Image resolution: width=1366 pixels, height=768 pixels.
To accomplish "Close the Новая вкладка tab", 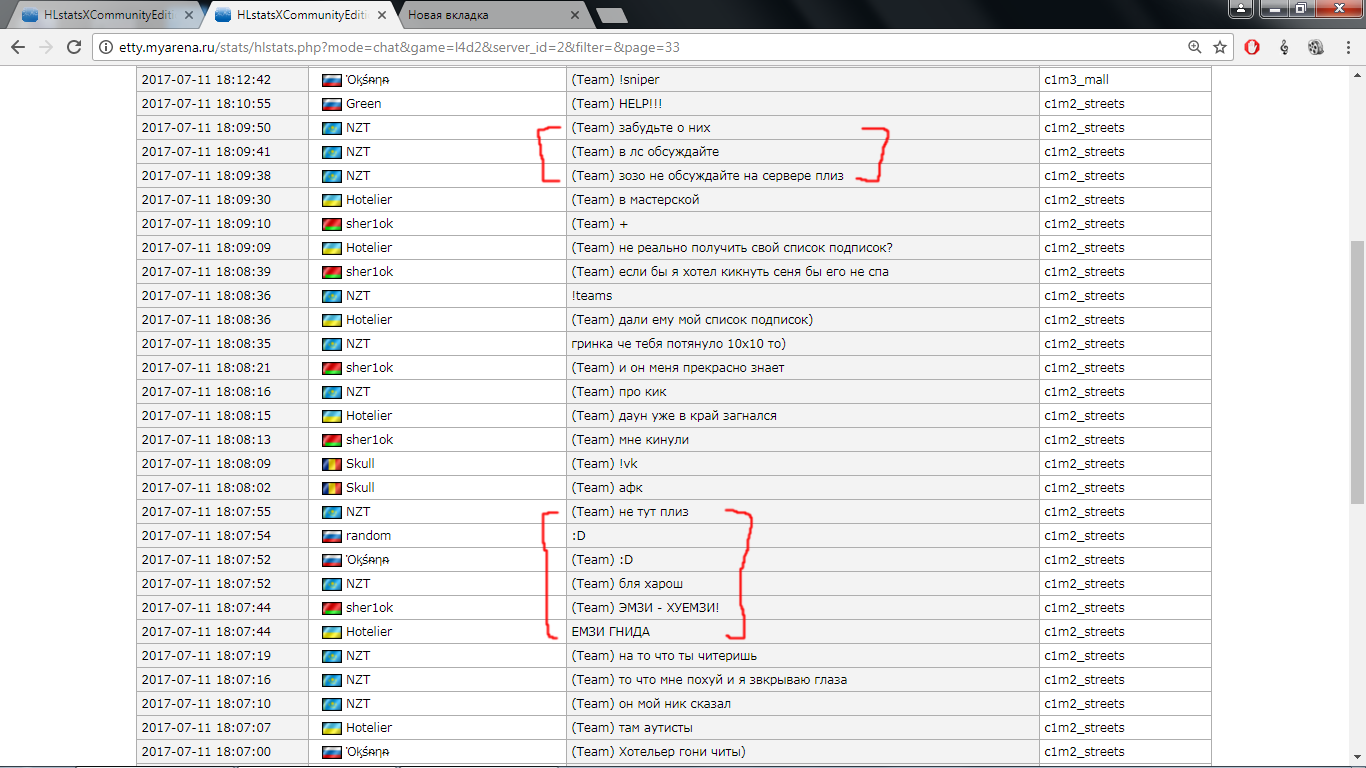I will tap(575, 15).
